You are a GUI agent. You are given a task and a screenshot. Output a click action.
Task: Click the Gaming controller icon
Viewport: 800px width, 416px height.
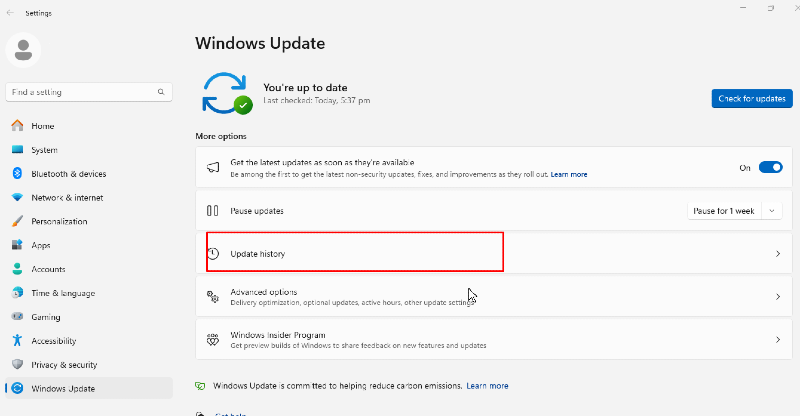pyautogui.click(x=17, y=316)
